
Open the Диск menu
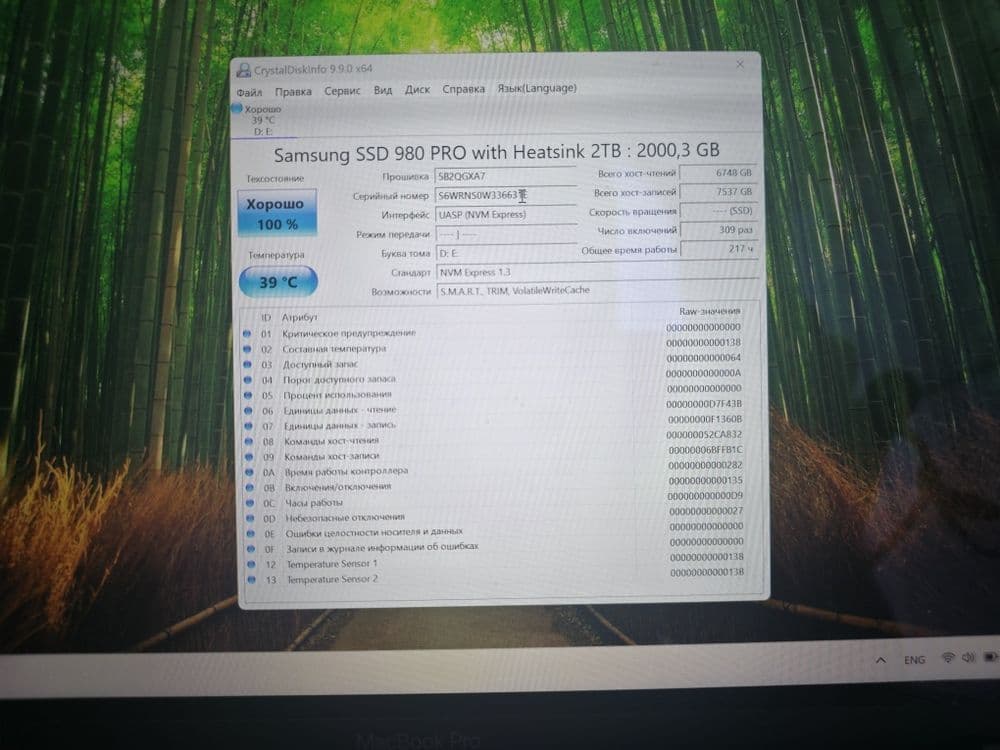coord(417,90)
